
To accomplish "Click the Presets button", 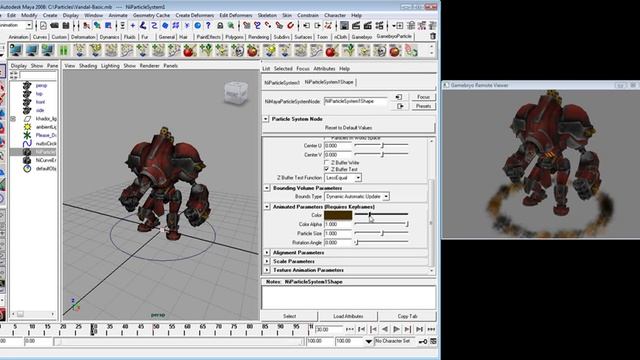I will coord(423,106).
